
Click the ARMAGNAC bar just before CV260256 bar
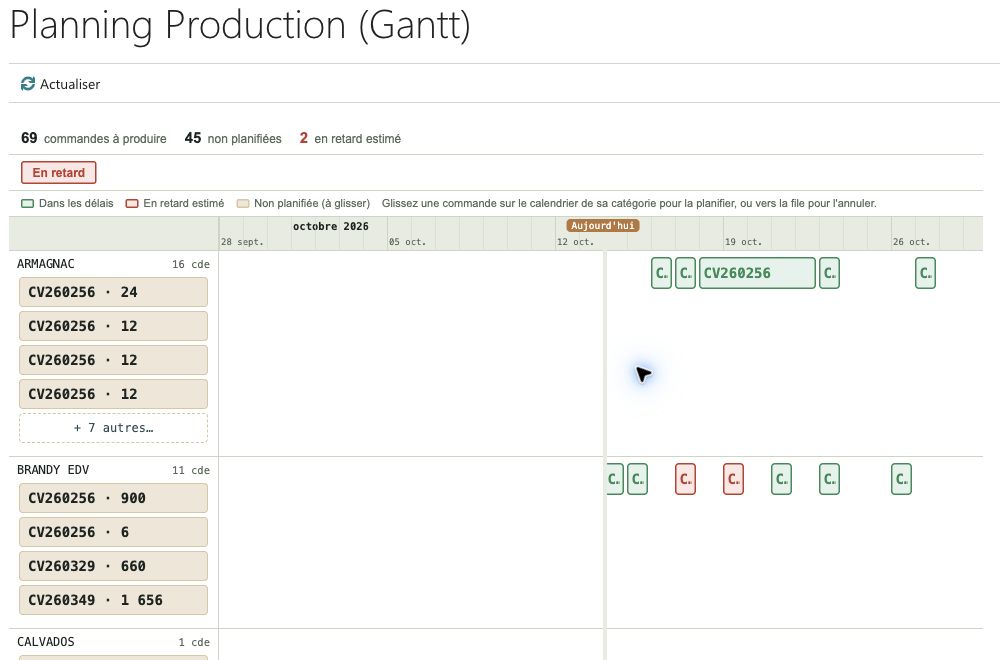pos(686,273)
